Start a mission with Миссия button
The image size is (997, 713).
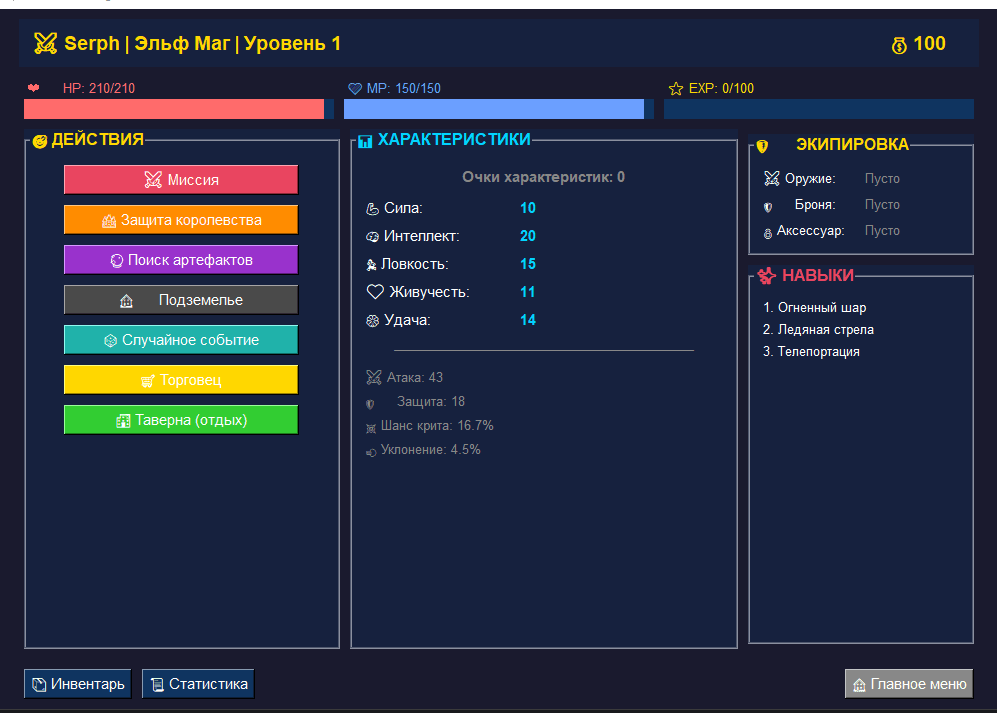click(x=180, y=180)
